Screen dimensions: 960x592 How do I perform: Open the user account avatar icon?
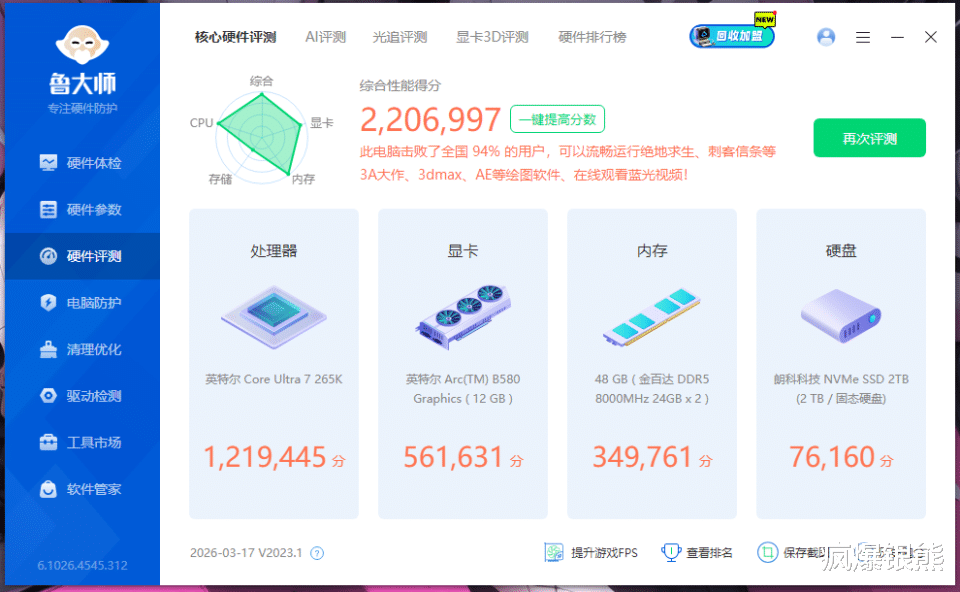(x=826, y=37)
